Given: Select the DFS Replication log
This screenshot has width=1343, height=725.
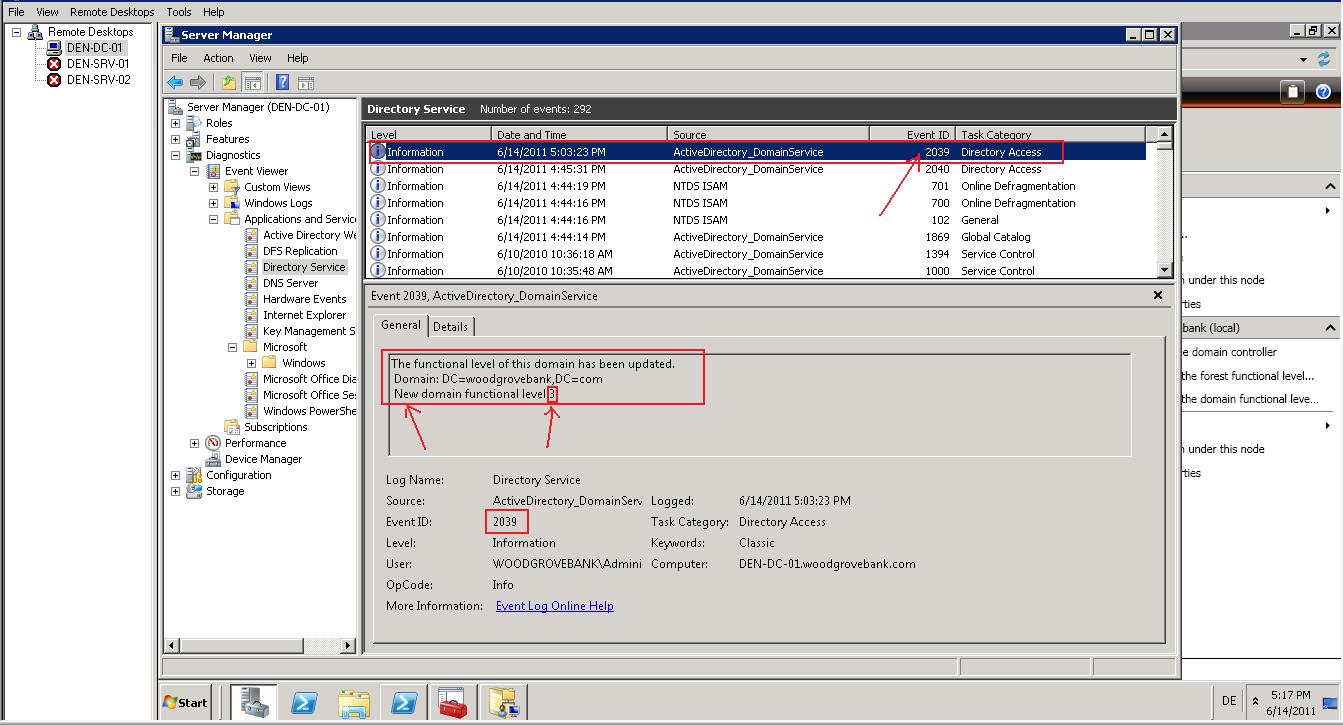Looking at the screenshot, I should tap(300, 251).
